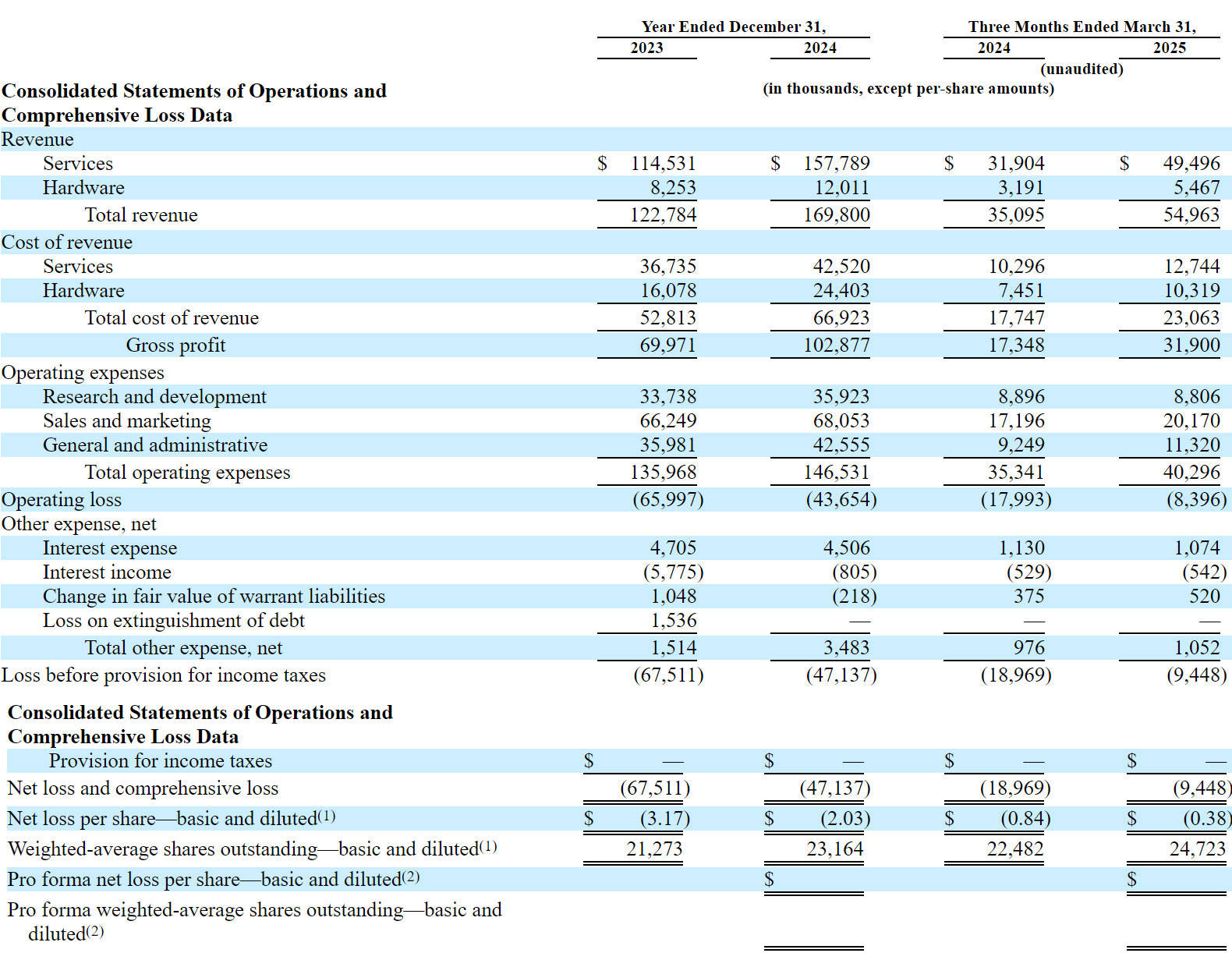1232x953 pixels.
Task: Select 2023 Sales and marketing value 66,249
Action: tap(667, 421)
